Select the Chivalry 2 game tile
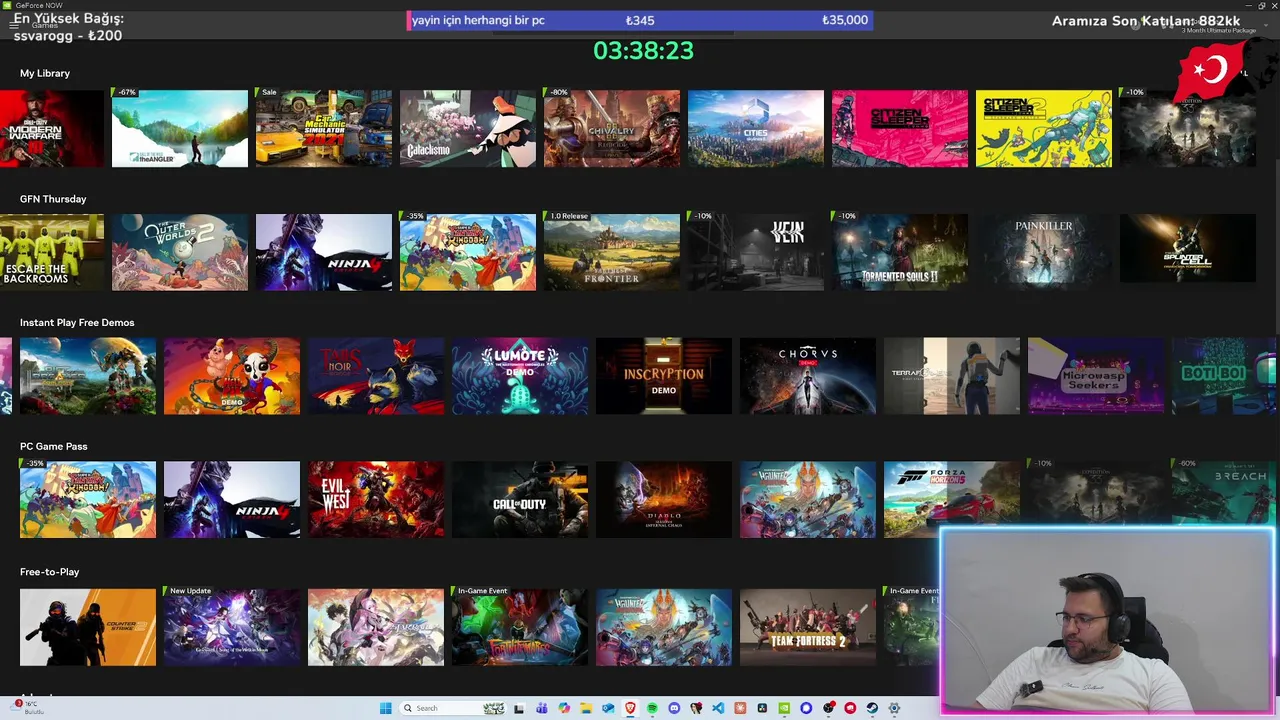1280x720 pixels. pos(612,128)
